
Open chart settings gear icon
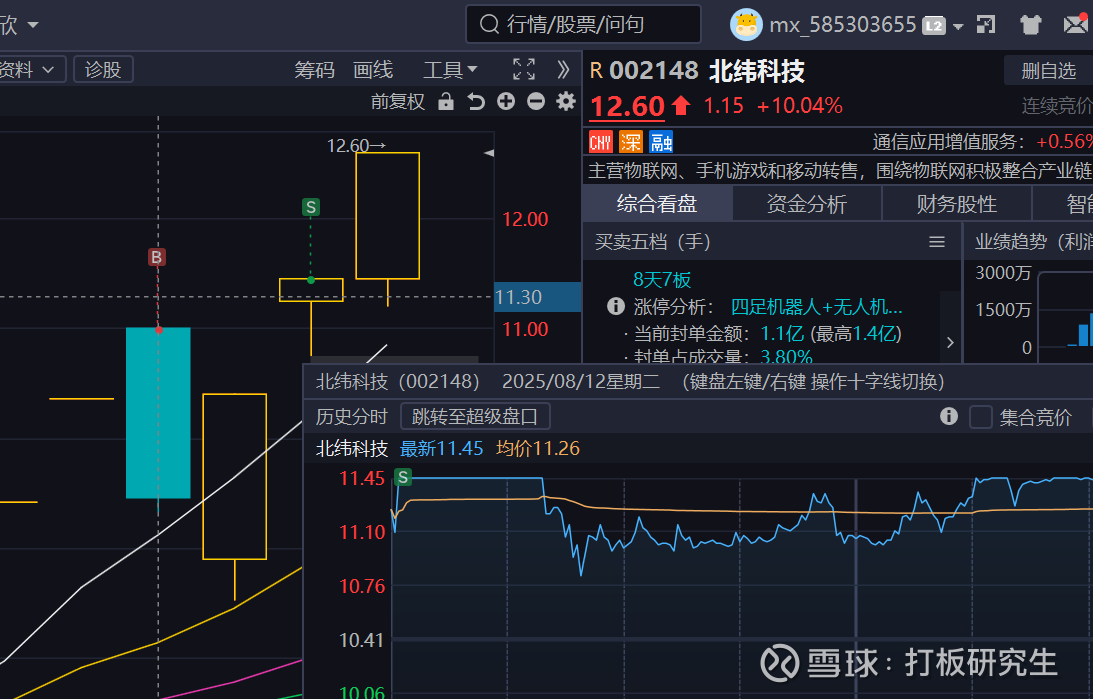[566, 102]
